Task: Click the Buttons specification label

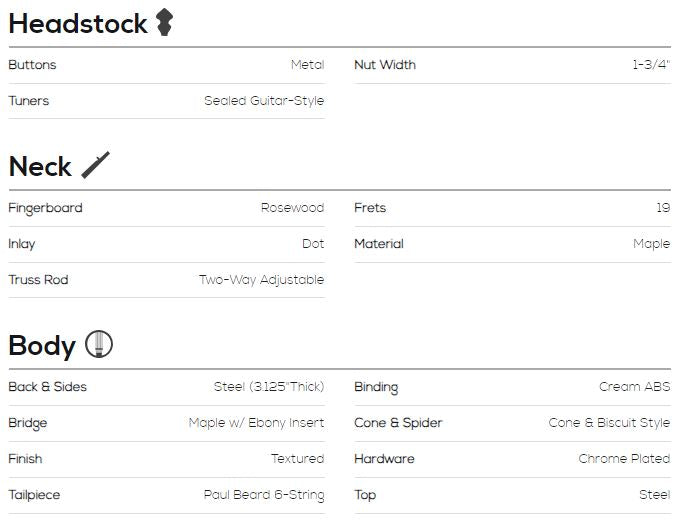Action: (33, 65)
